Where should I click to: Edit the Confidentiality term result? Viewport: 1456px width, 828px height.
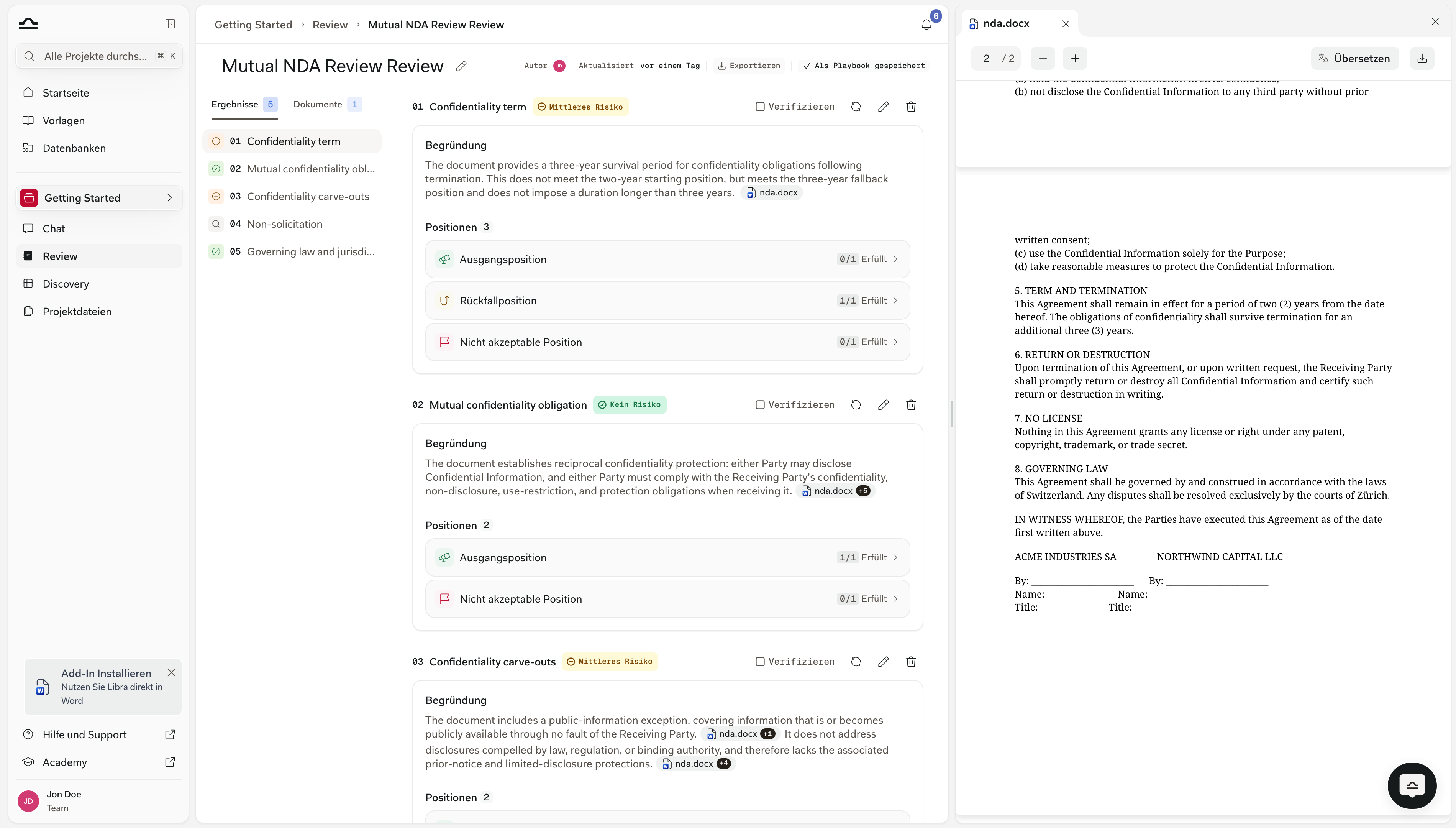[883, 107]
